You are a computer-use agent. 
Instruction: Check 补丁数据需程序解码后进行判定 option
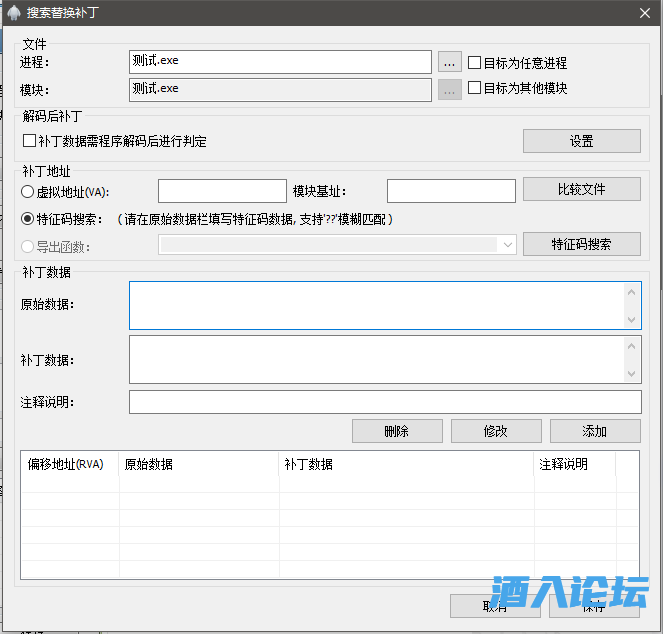[x=30, y=141]
